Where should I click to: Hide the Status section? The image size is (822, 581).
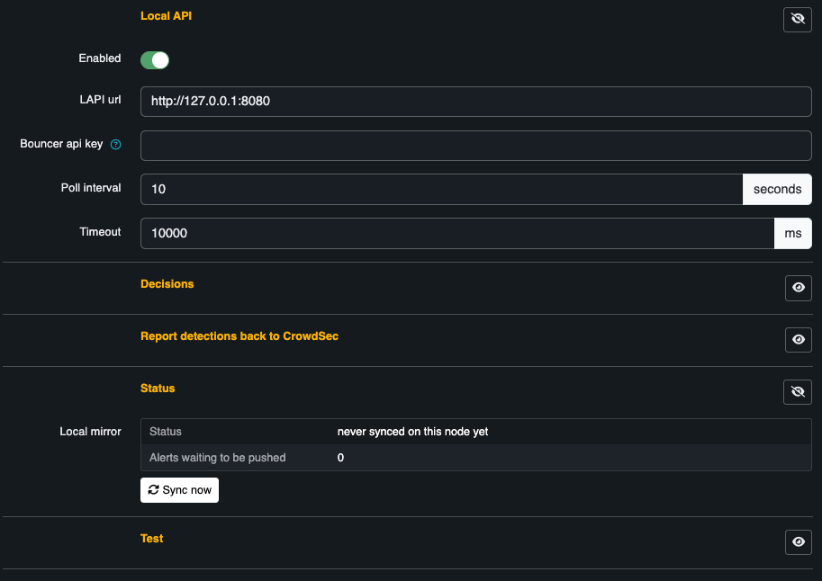pyautogui.click(x=797, y=392)
